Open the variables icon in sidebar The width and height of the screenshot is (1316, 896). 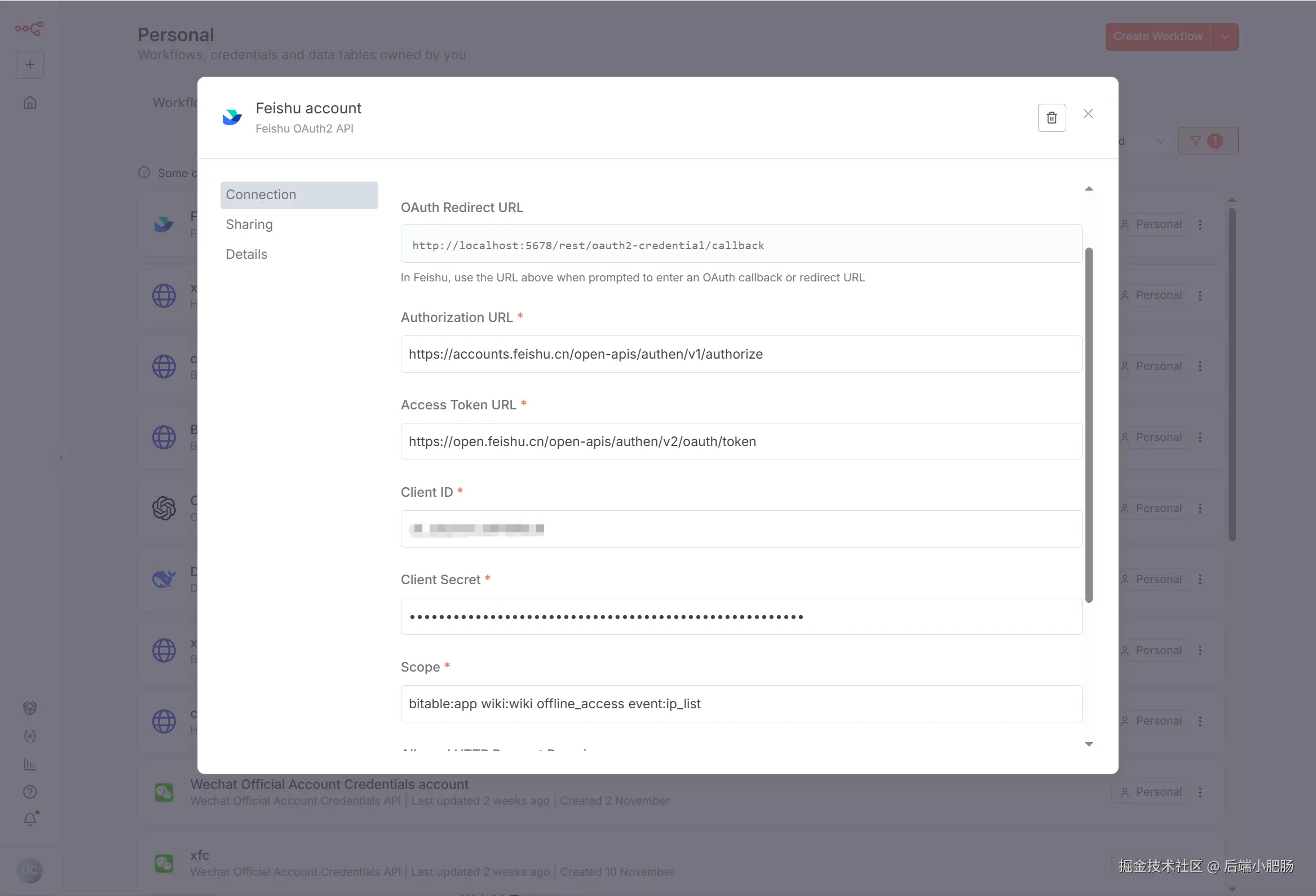[30, 736]
